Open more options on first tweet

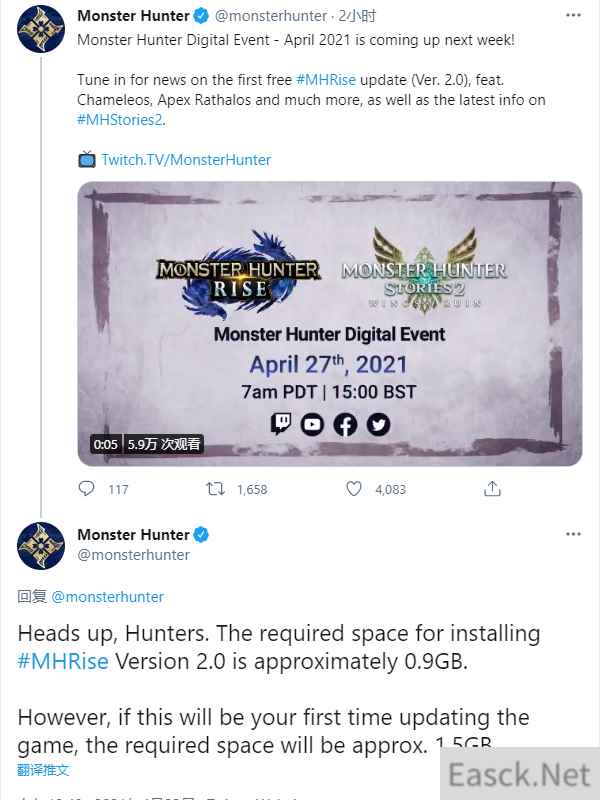[573, 15]
